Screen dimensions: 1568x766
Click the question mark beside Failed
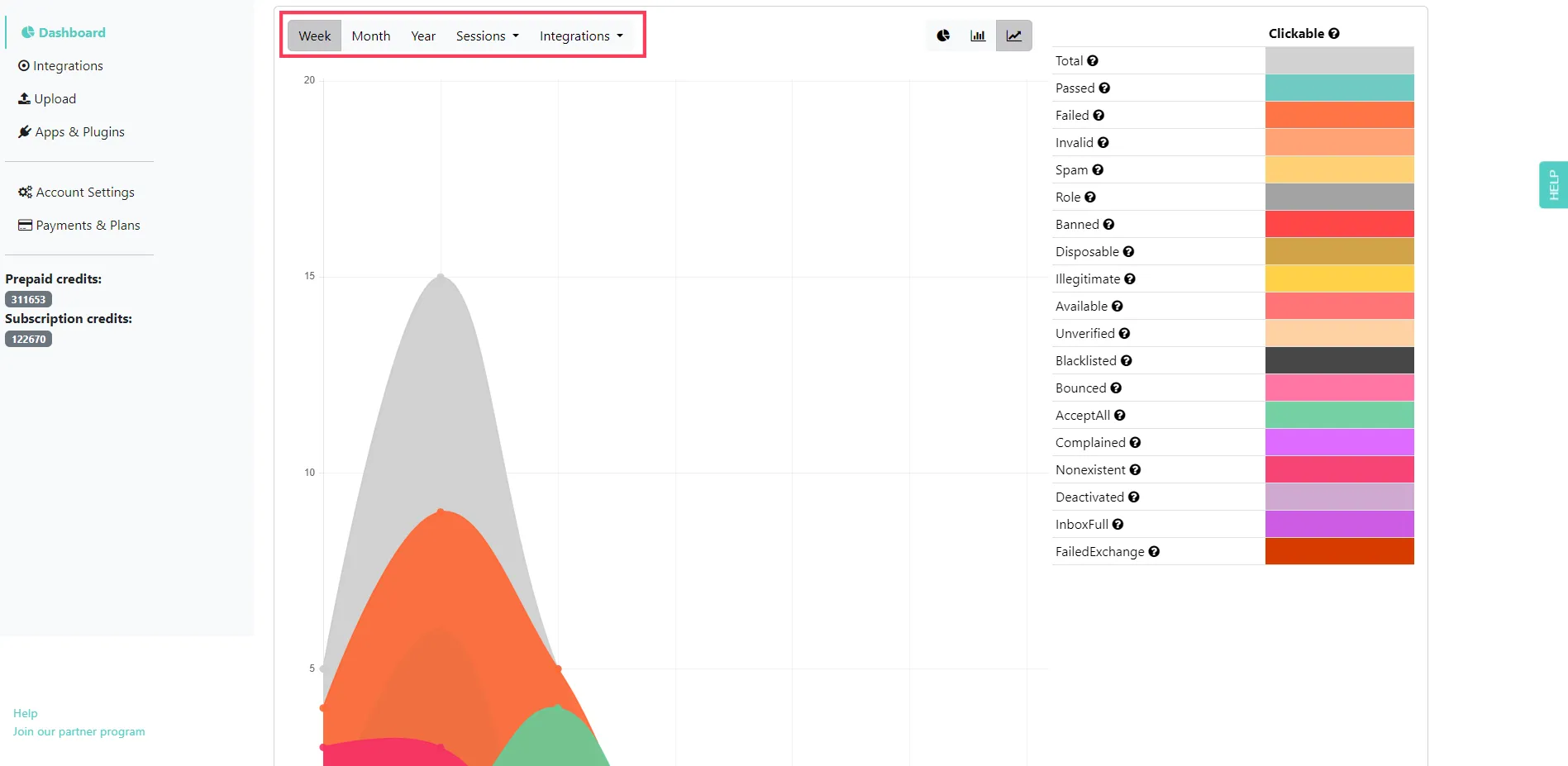pos(1099,115)
